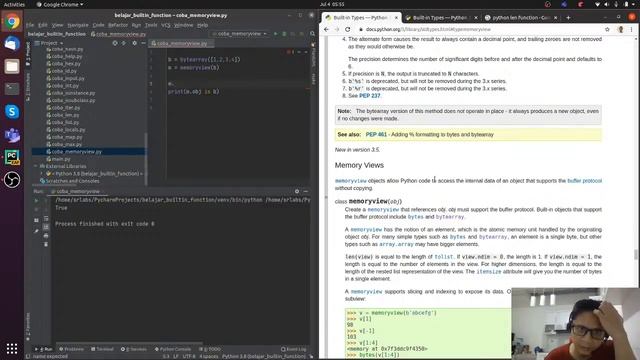
Task: Open the buffer protocol link
Action: click(x=584, y=180)
